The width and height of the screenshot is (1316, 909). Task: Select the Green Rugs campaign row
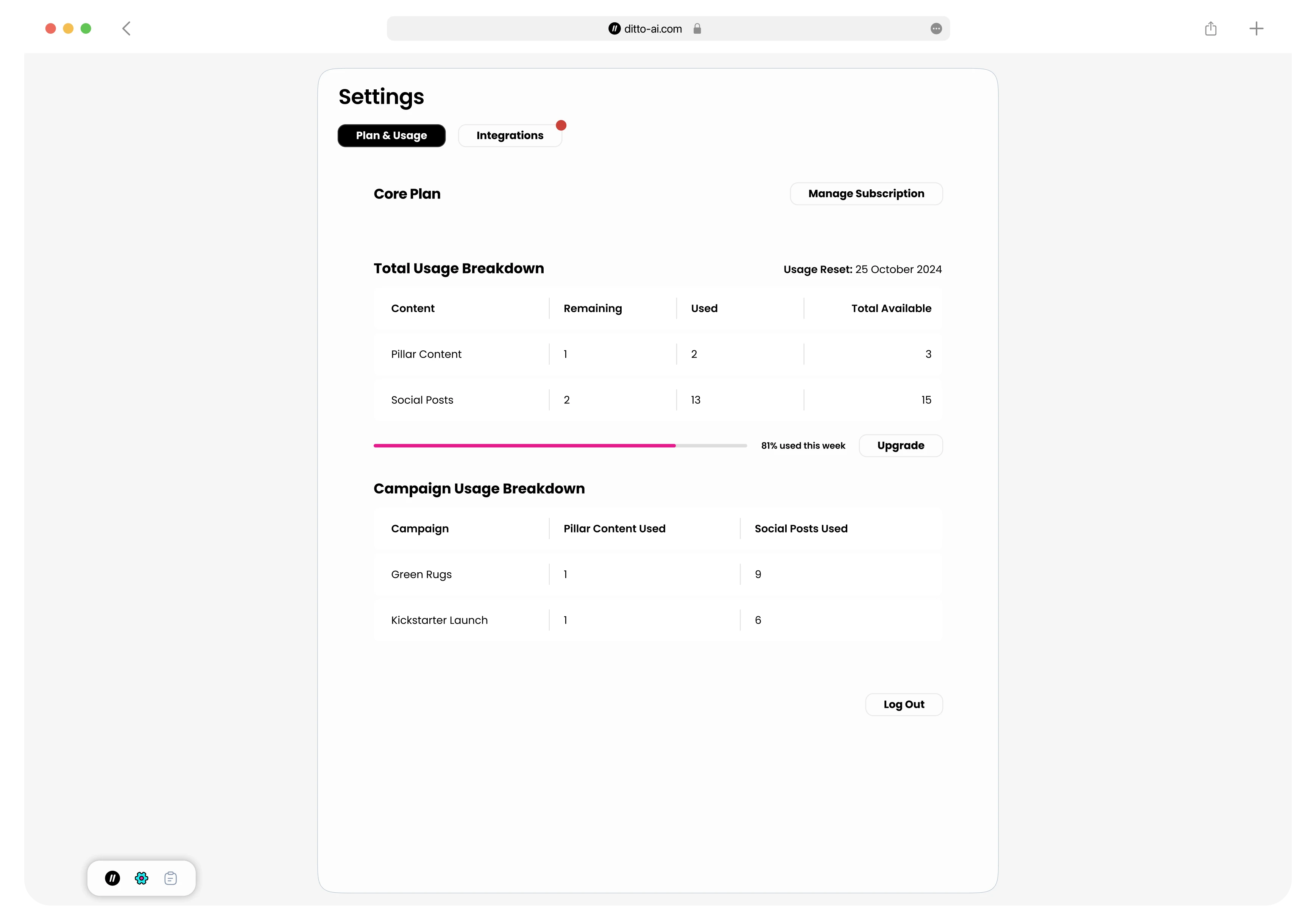[655, 574]
